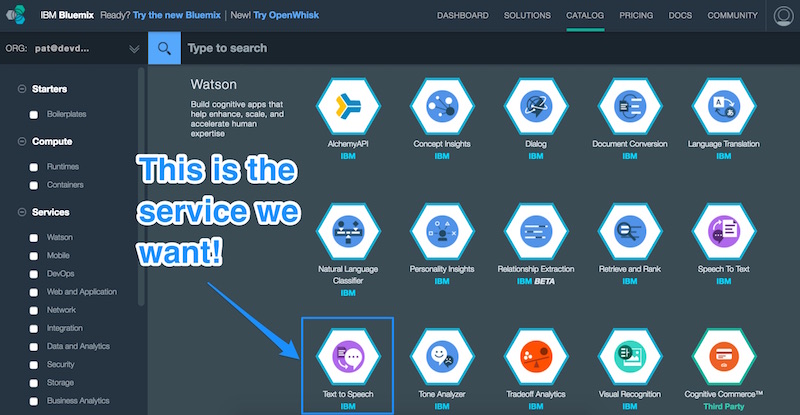Click the Third Party label under Cognitive Commerce
800x415 pixels.
[723, 406]
